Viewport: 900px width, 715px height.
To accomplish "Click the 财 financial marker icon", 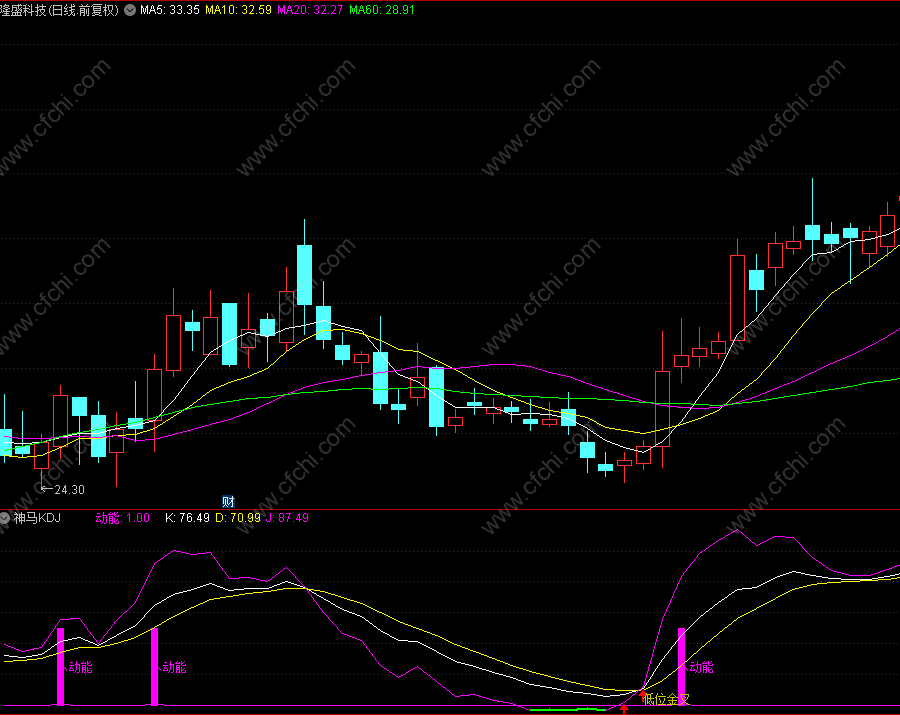I will click(x=228, y=502).
